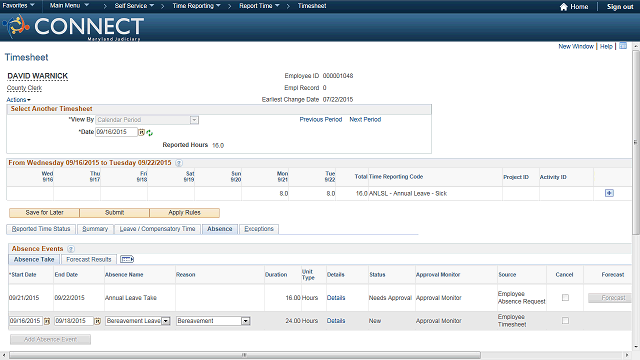Click the Home icon in the top bar
Screen dimensions: 640x360
(564, 7)
